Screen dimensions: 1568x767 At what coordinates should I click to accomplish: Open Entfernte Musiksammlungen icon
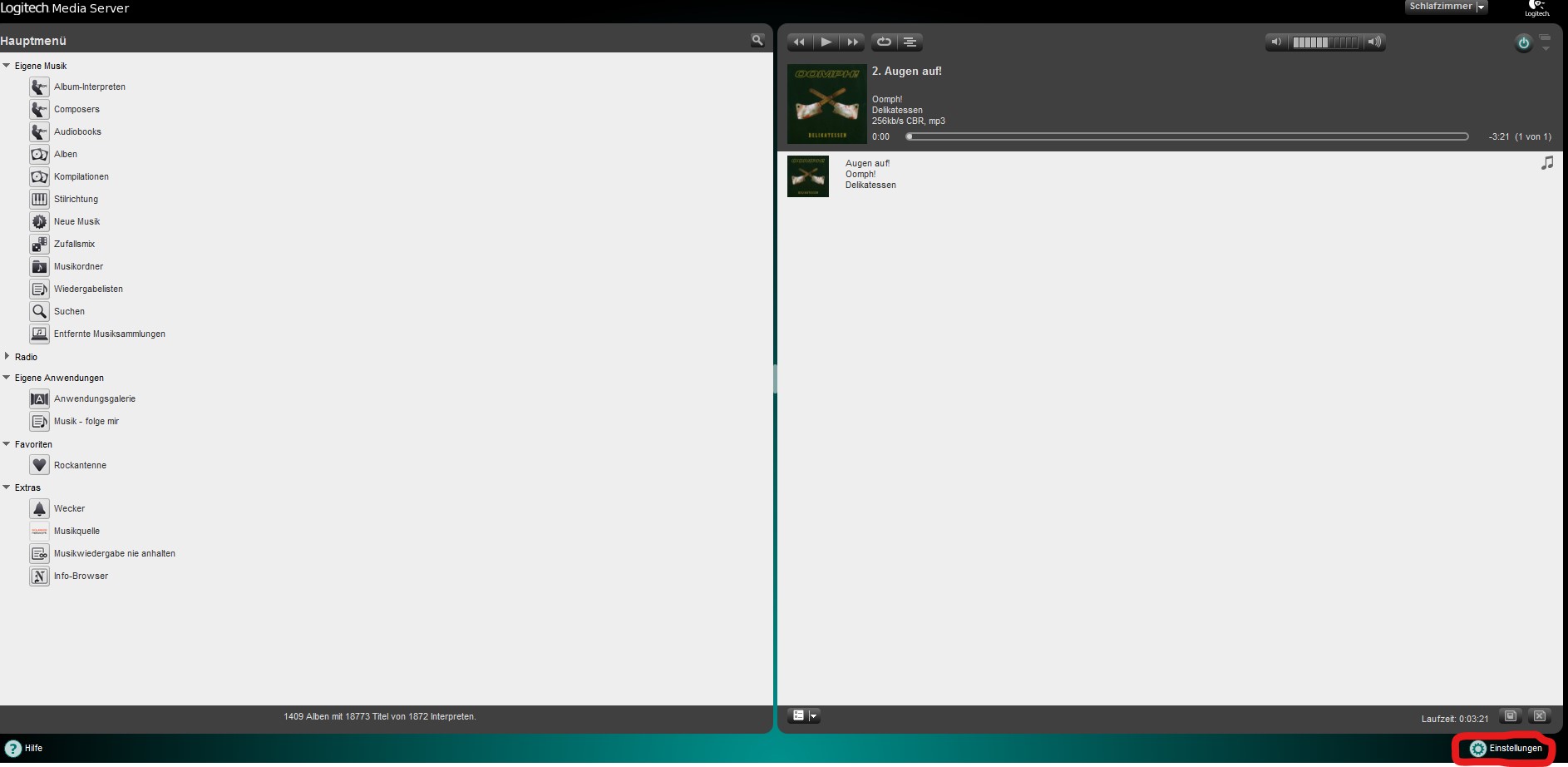(39, 334)
